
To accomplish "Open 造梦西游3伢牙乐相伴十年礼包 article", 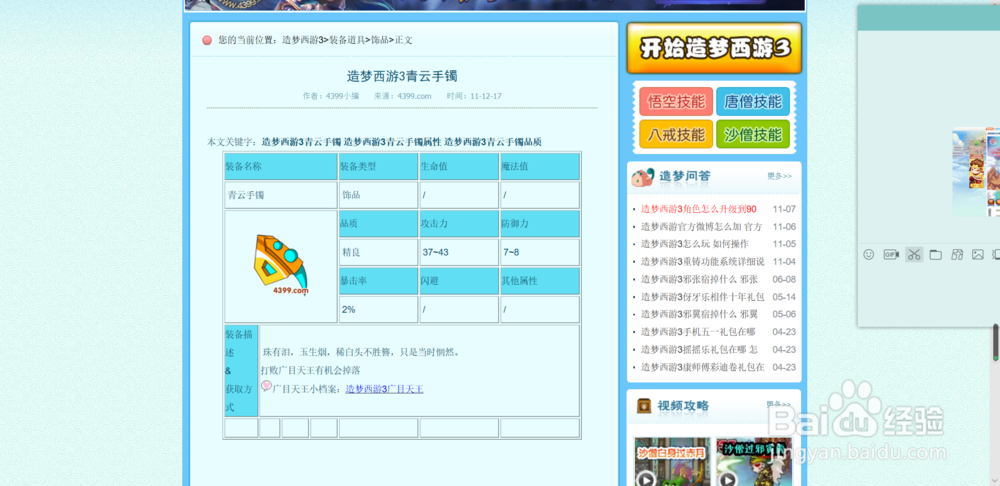I will pyautogui.click(x=702, y=297).
